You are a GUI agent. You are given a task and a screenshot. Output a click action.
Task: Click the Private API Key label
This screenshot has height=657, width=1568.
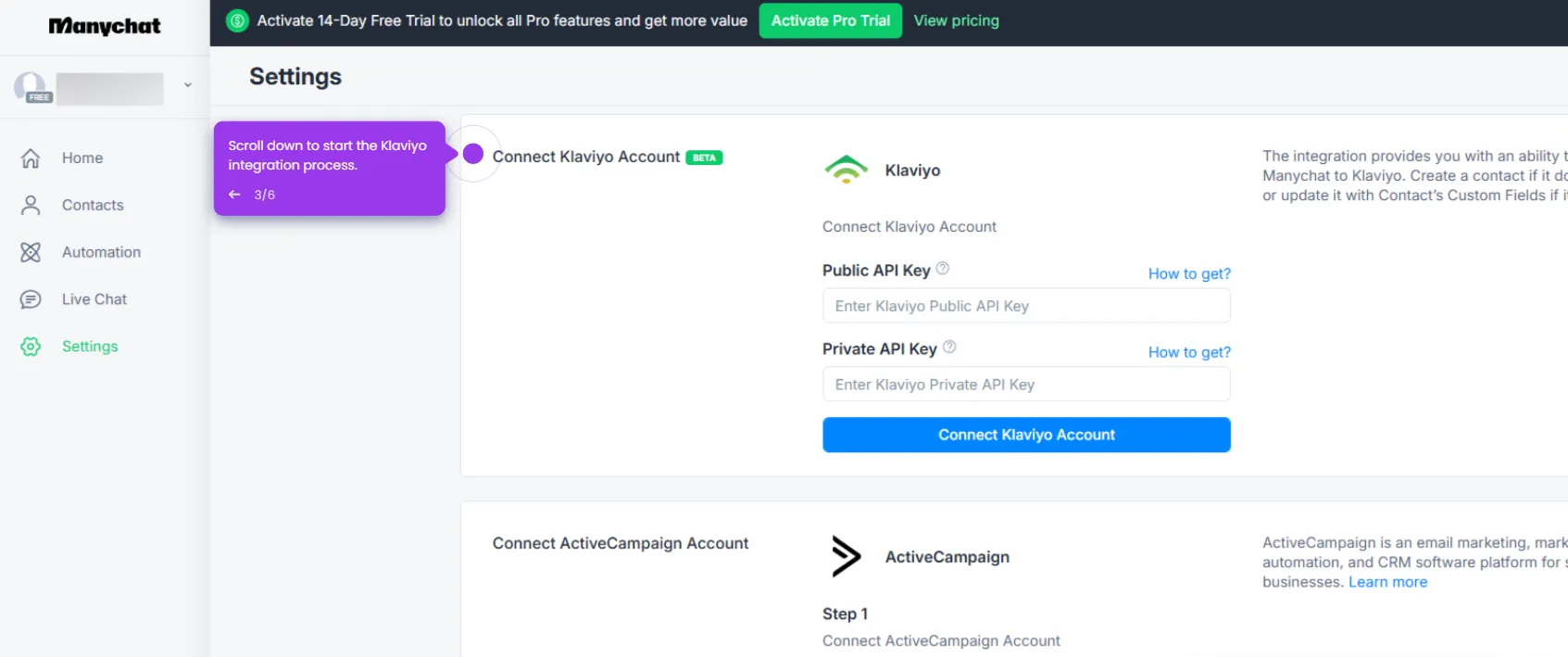pos(880,348)
